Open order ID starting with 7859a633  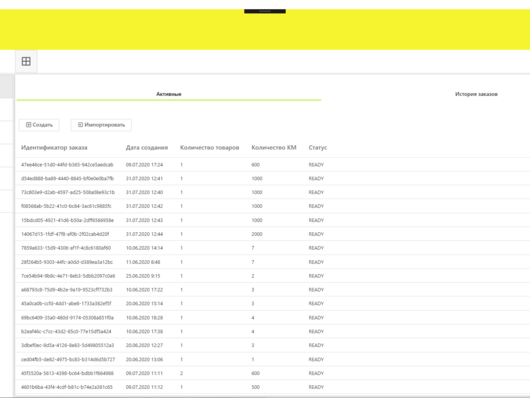click(x=66, y=248)
